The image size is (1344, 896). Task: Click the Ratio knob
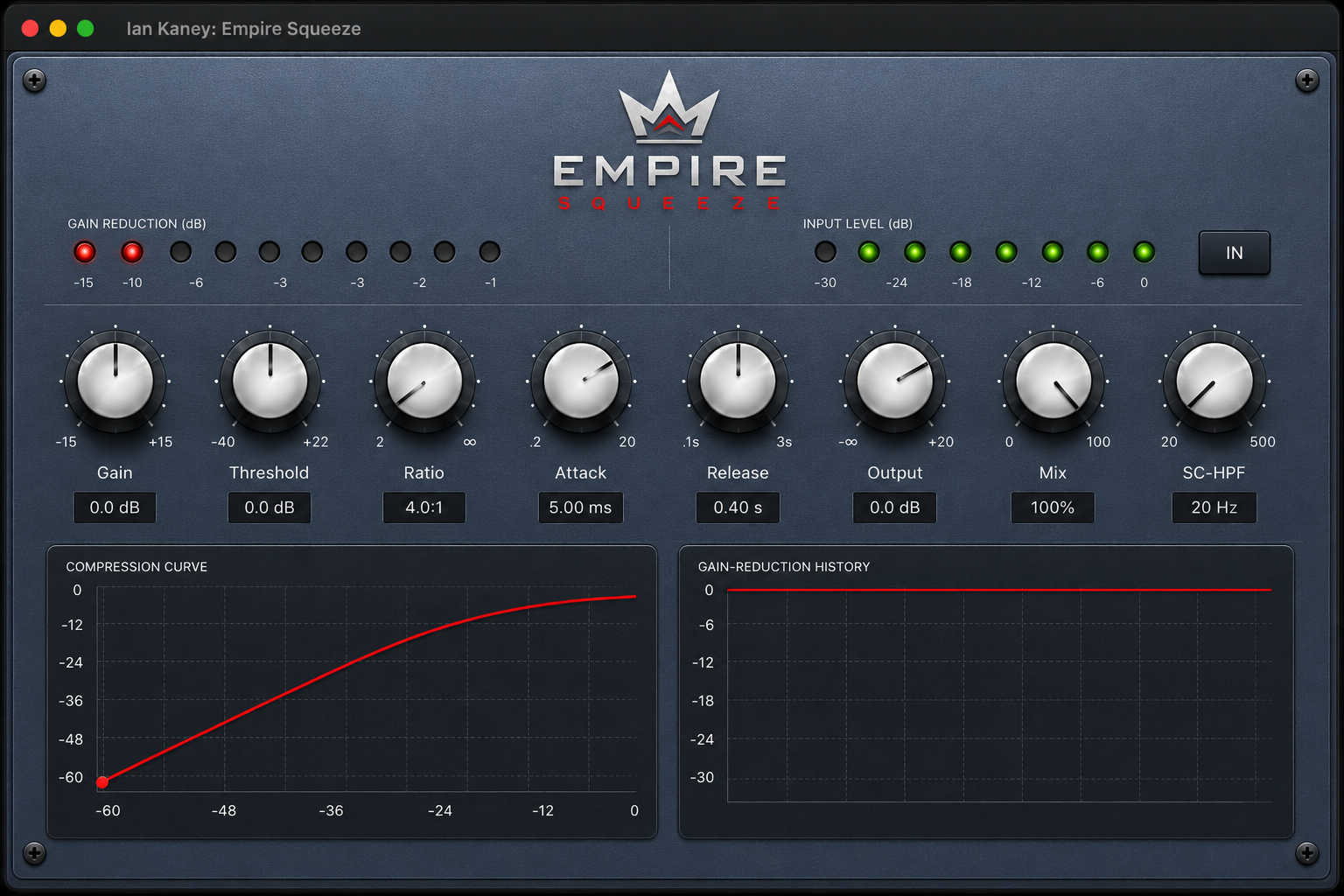pyautogui.click(x=424, y=381)
